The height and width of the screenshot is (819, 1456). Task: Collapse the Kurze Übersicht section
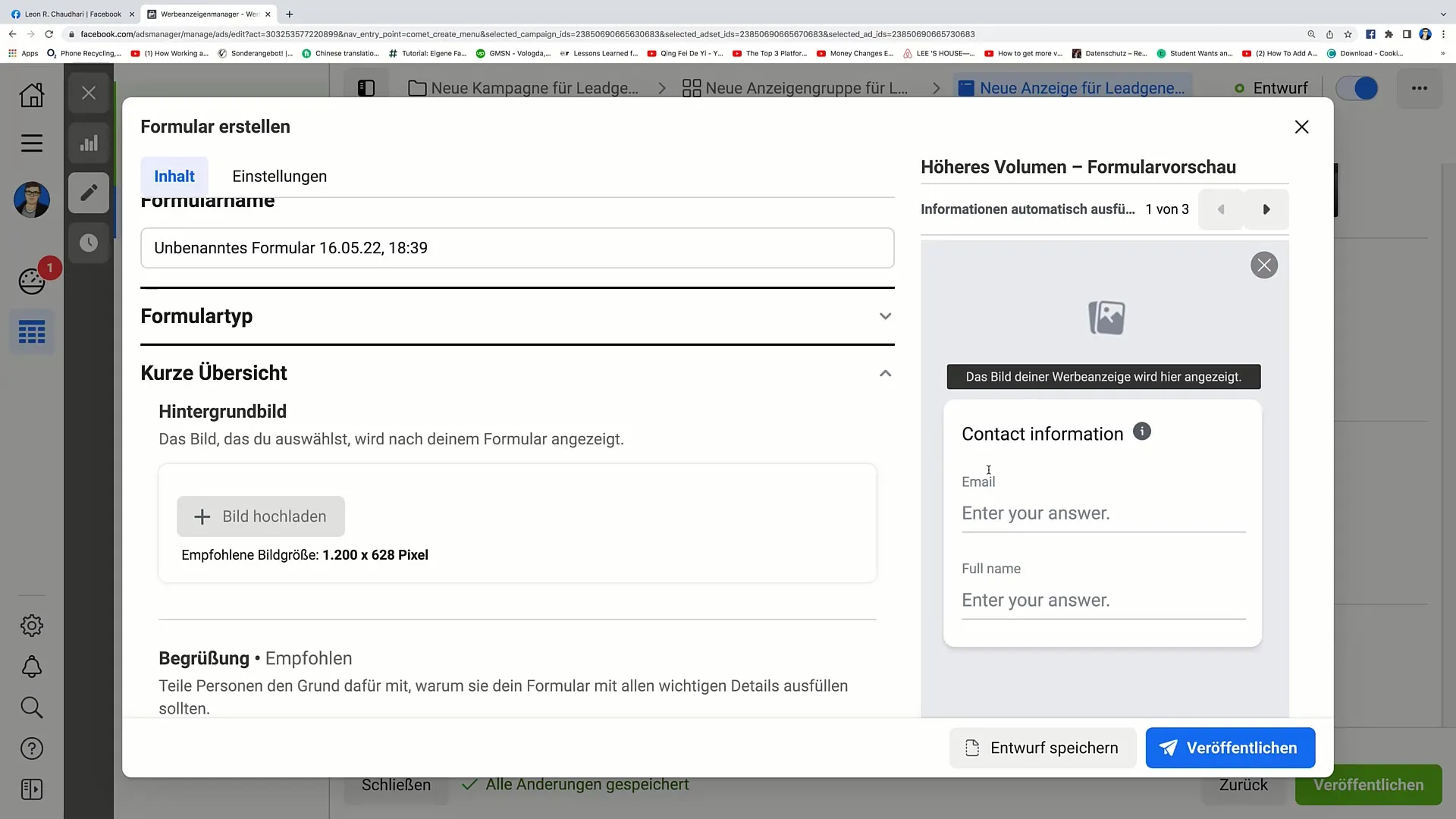coord(884,373)
